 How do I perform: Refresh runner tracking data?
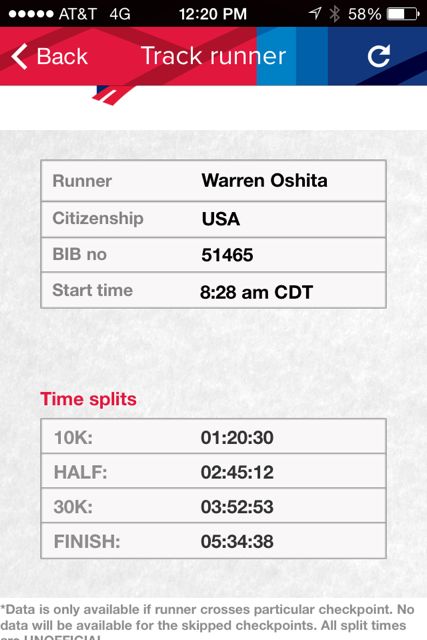379,56
